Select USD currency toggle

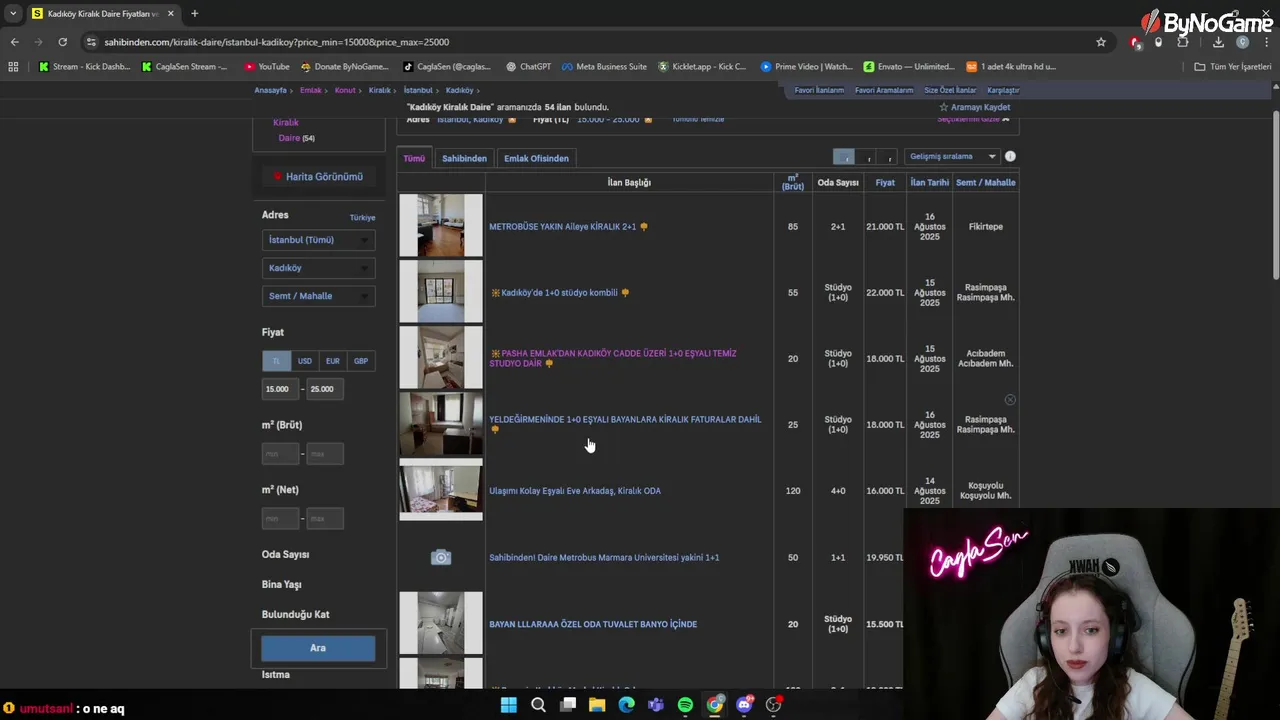click(304, 361)
